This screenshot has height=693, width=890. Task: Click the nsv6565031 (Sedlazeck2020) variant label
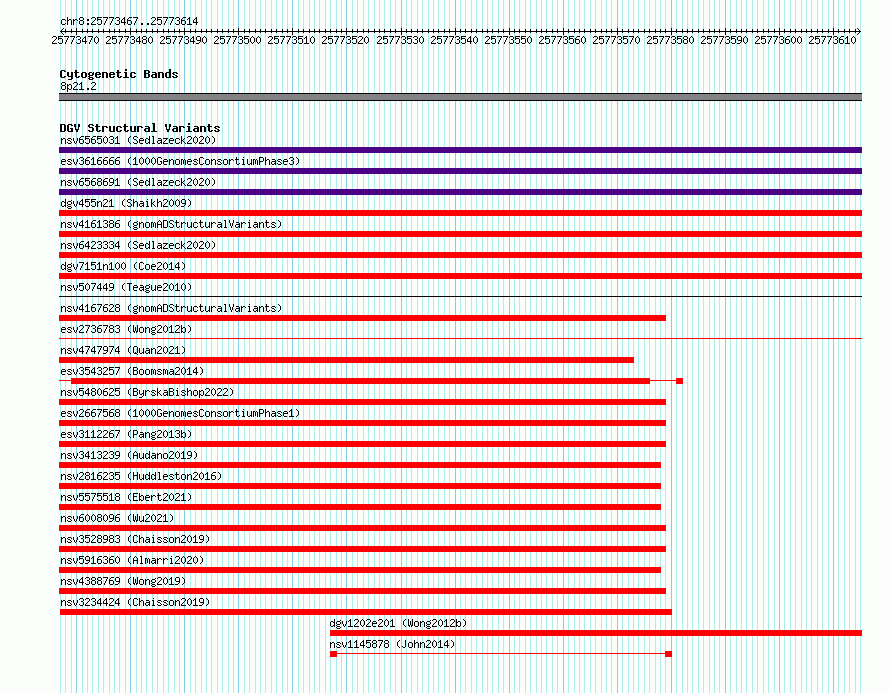coord(138,140)
